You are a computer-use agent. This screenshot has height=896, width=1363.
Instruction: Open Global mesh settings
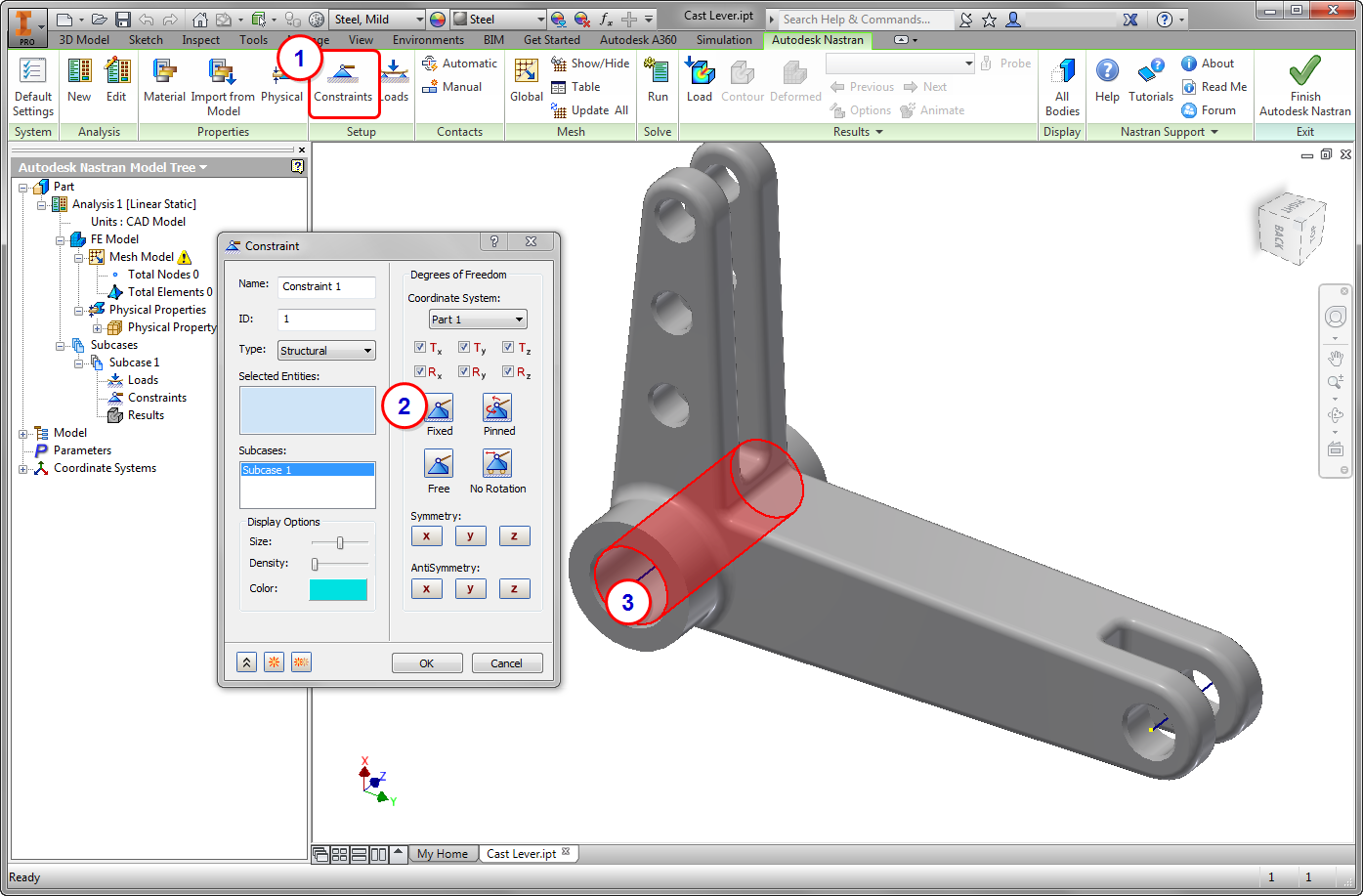527,80
